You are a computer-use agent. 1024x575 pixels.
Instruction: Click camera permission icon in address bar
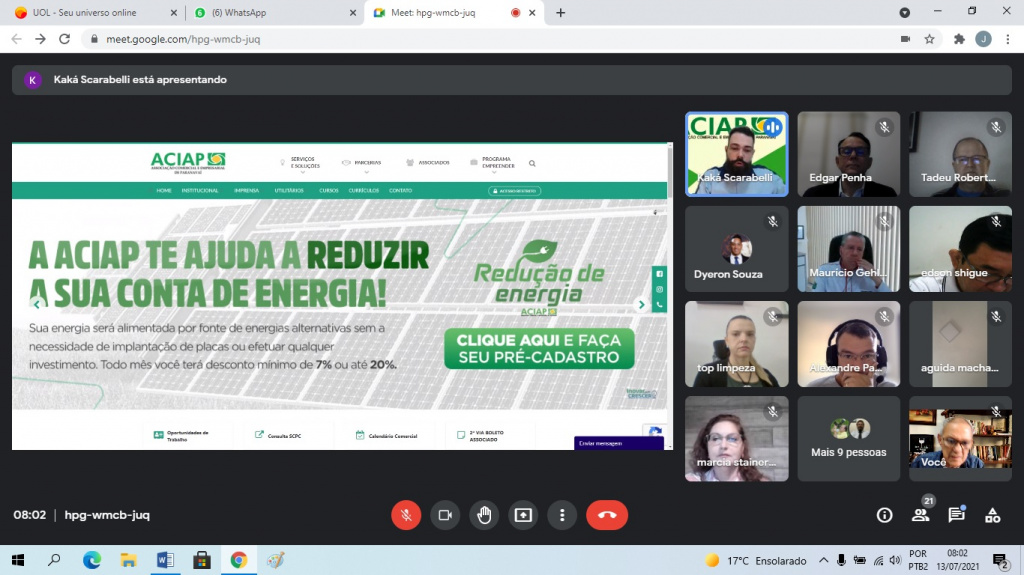coord(905,39)
